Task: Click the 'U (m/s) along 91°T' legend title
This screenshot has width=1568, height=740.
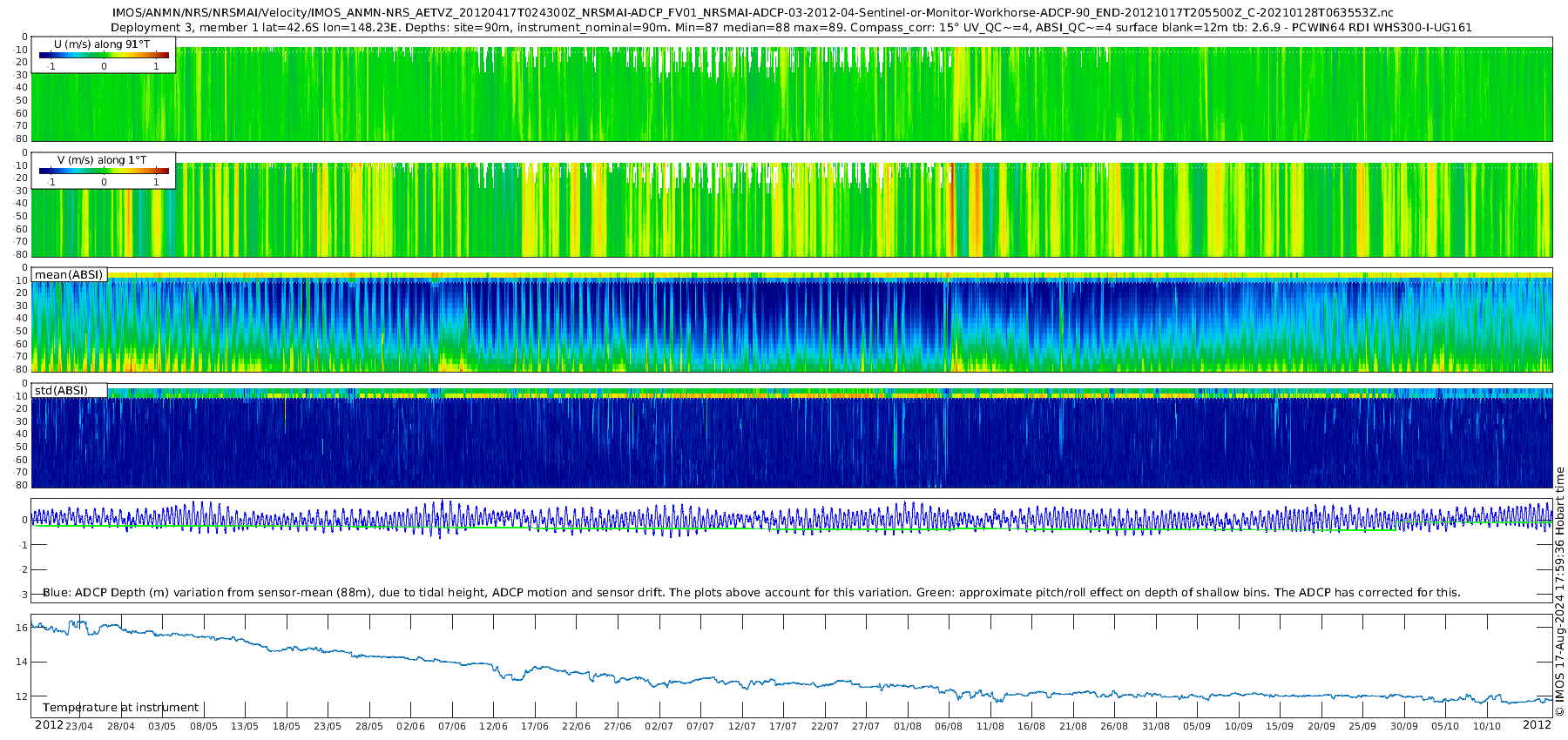Action: [x=102, y=44]
